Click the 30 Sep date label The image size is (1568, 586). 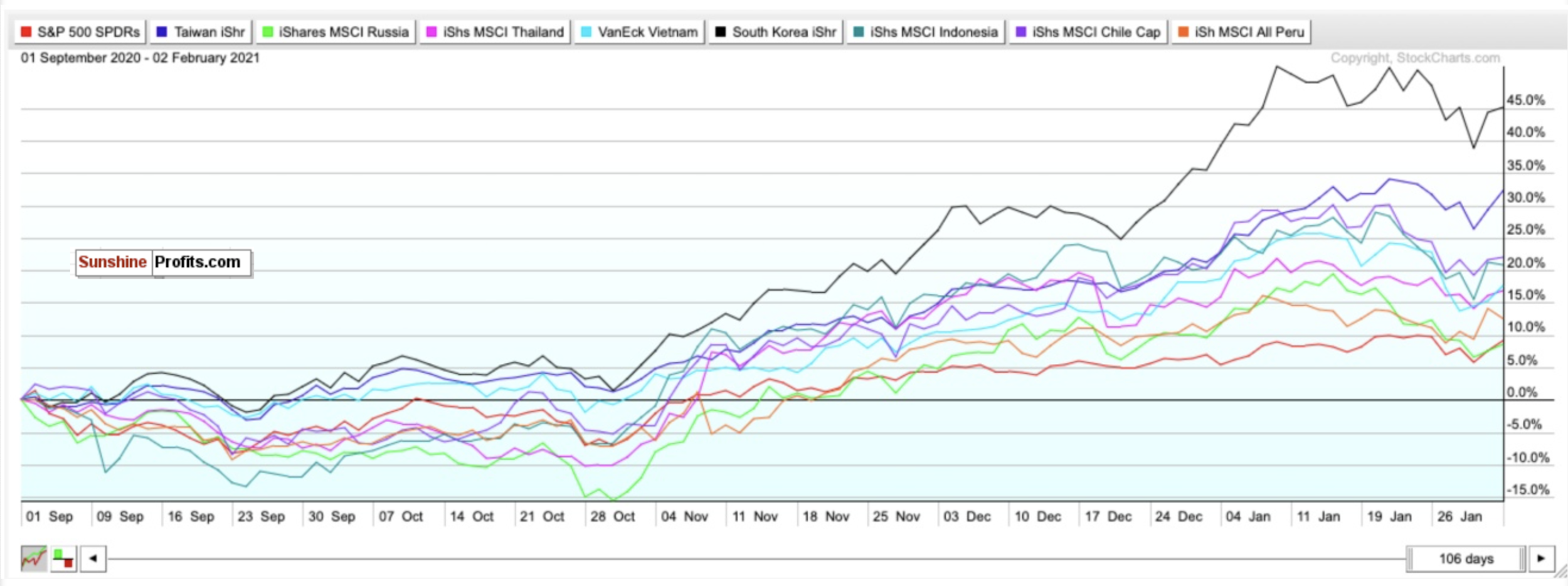[x=331, y=516]
